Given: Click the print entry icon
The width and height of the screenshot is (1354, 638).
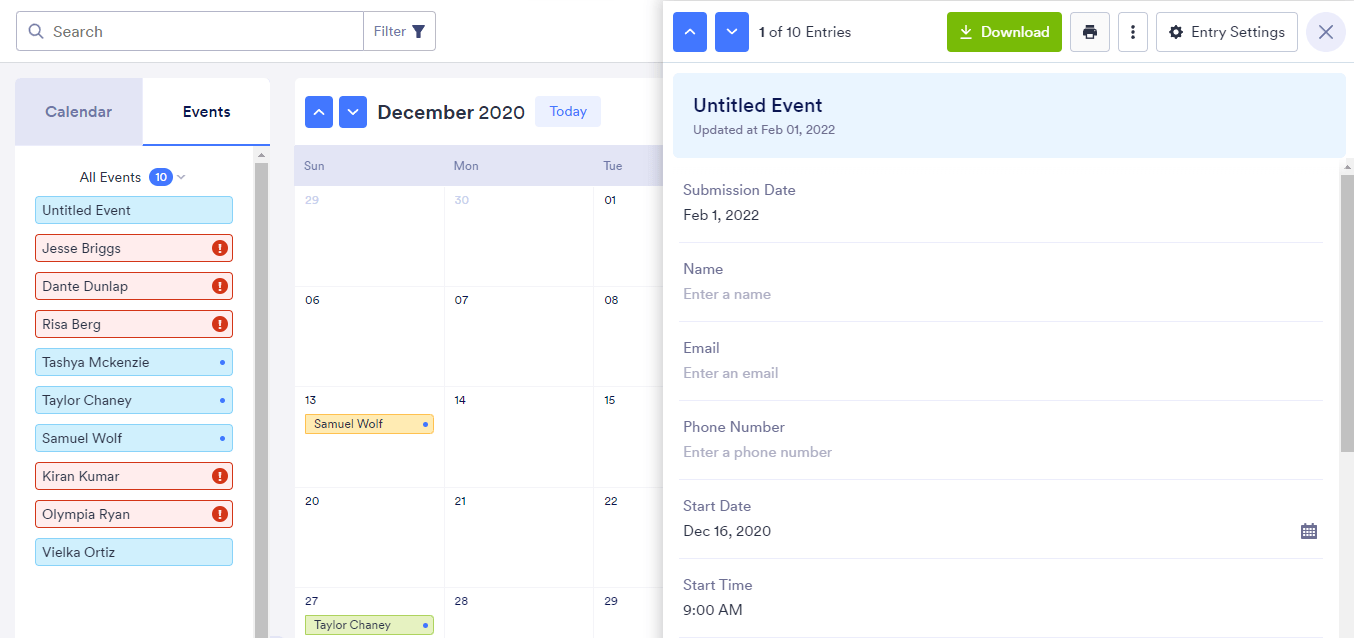Looking at the screenshot, I should [1090, 32].
